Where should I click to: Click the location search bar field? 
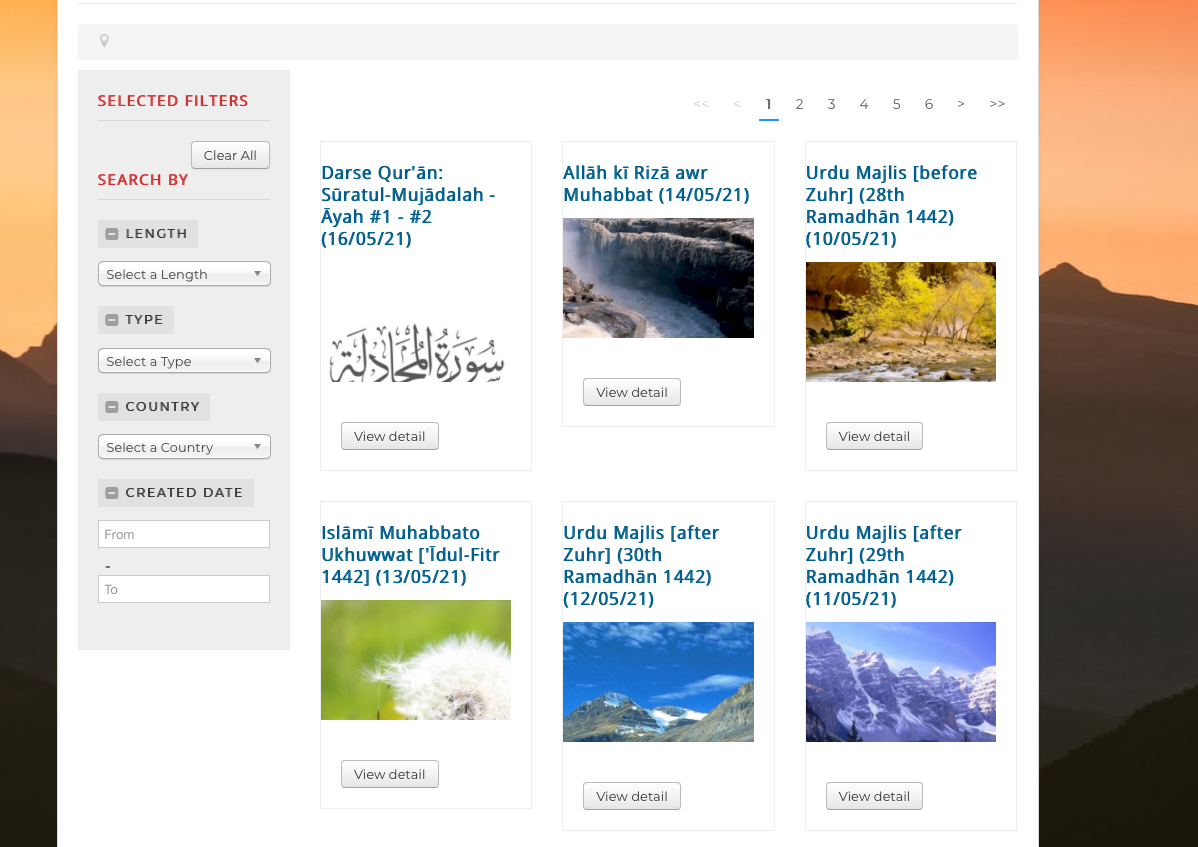pyautogui.click(x=548, y=42)
